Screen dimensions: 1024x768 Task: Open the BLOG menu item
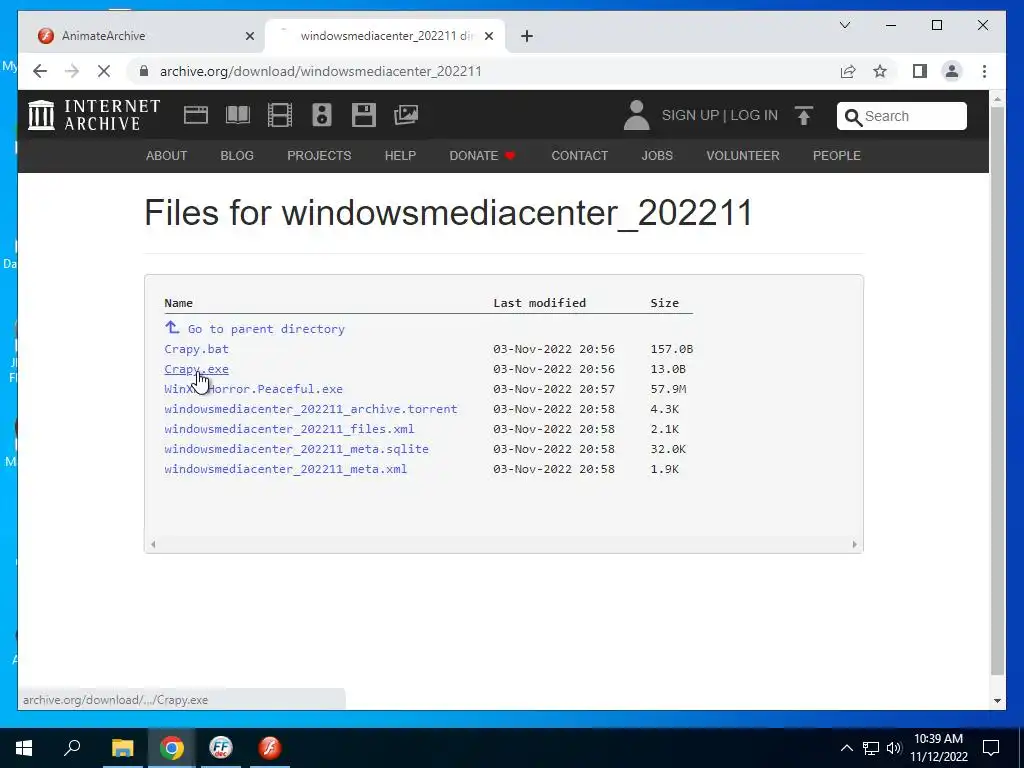coord(236,155)
